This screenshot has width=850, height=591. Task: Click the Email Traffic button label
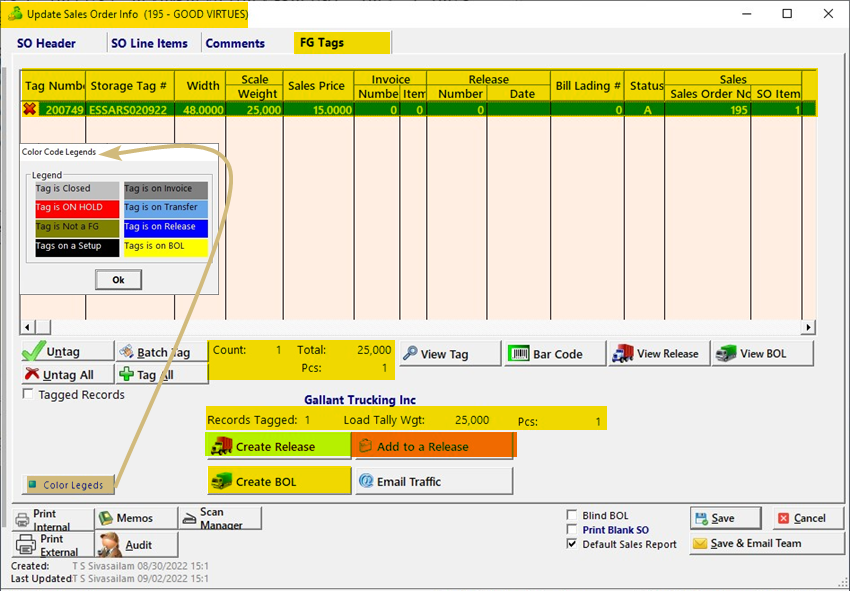pos(409,481)
